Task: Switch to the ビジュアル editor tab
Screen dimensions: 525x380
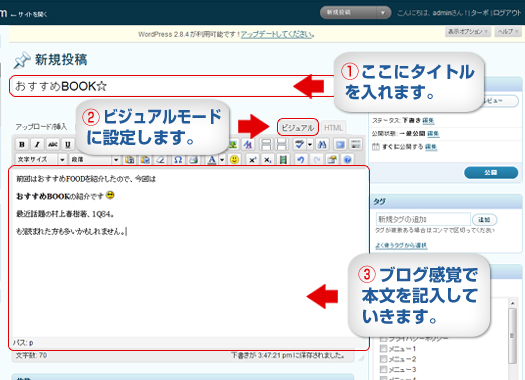Action: click(x=298, y=128)
